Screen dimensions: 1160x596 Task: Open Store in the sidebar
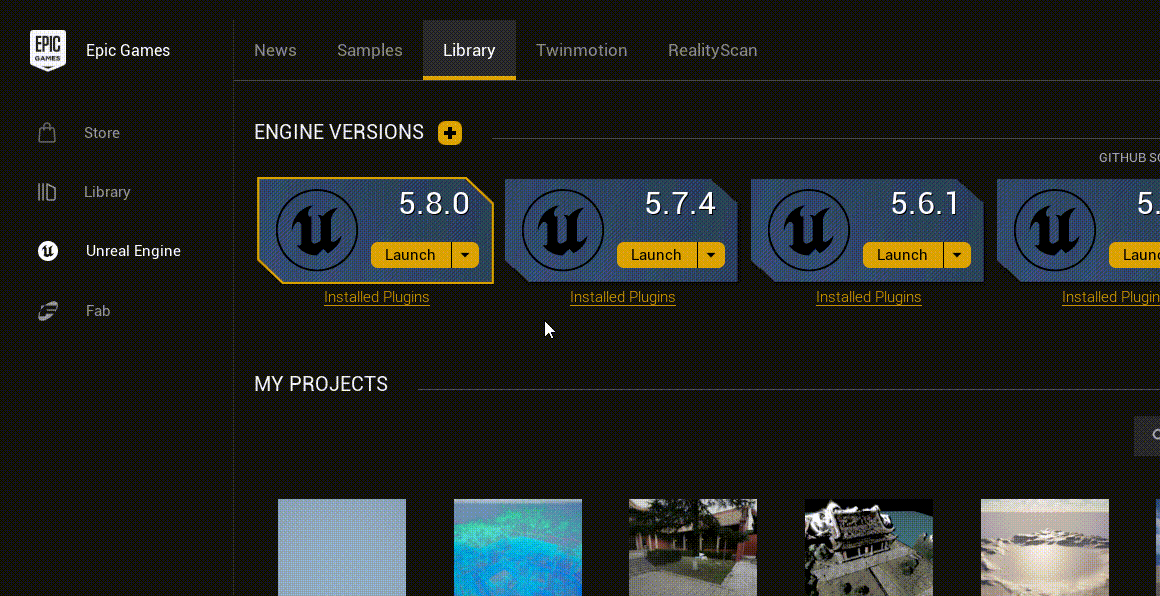coord(102,133)
